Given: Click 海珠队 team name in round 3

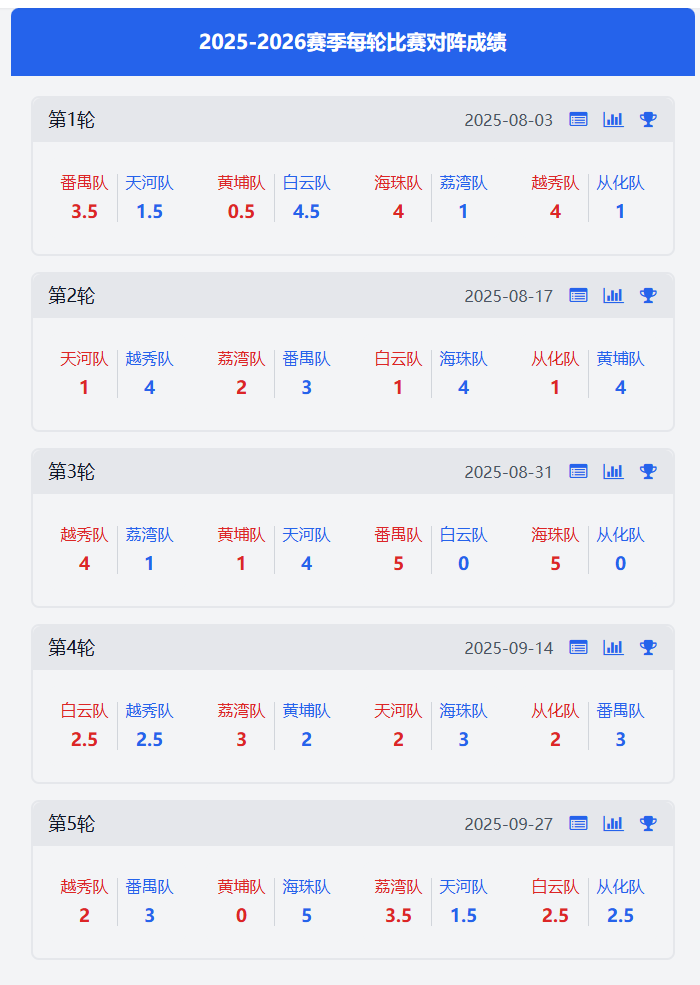Looking at the screenshot, I should coord(555,535).
